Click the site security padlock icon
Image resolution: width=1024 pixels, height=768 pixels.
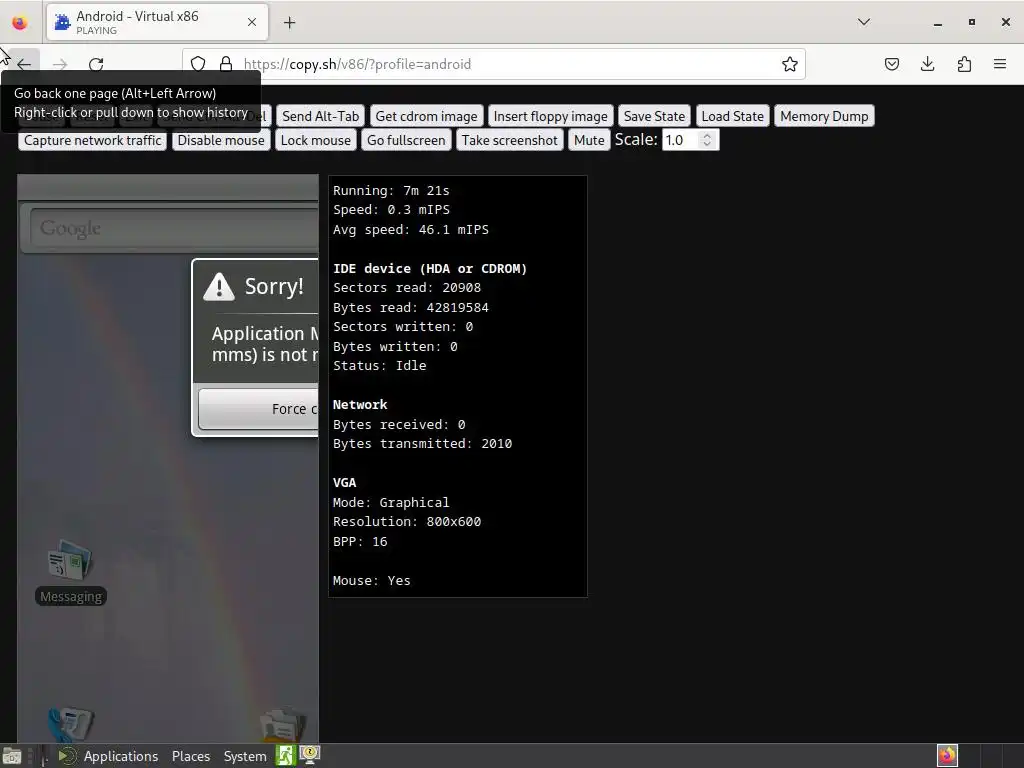tap(226, 64)
